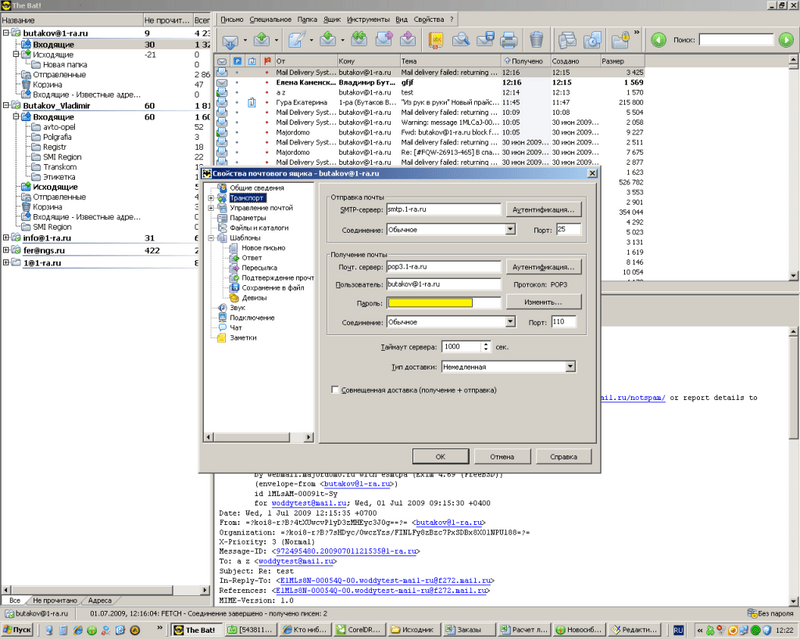The width and height of the screenshot is (800, 639).
Task: Open the delivery type dropdown
Action: [x=570, y=366]
